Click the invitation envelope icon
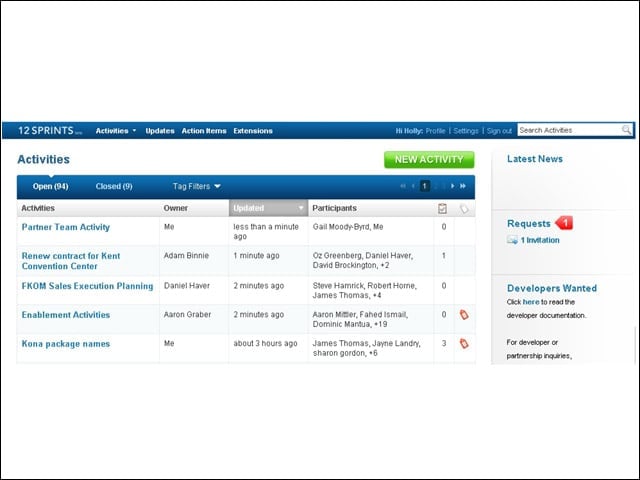 [x=512, y=240]
